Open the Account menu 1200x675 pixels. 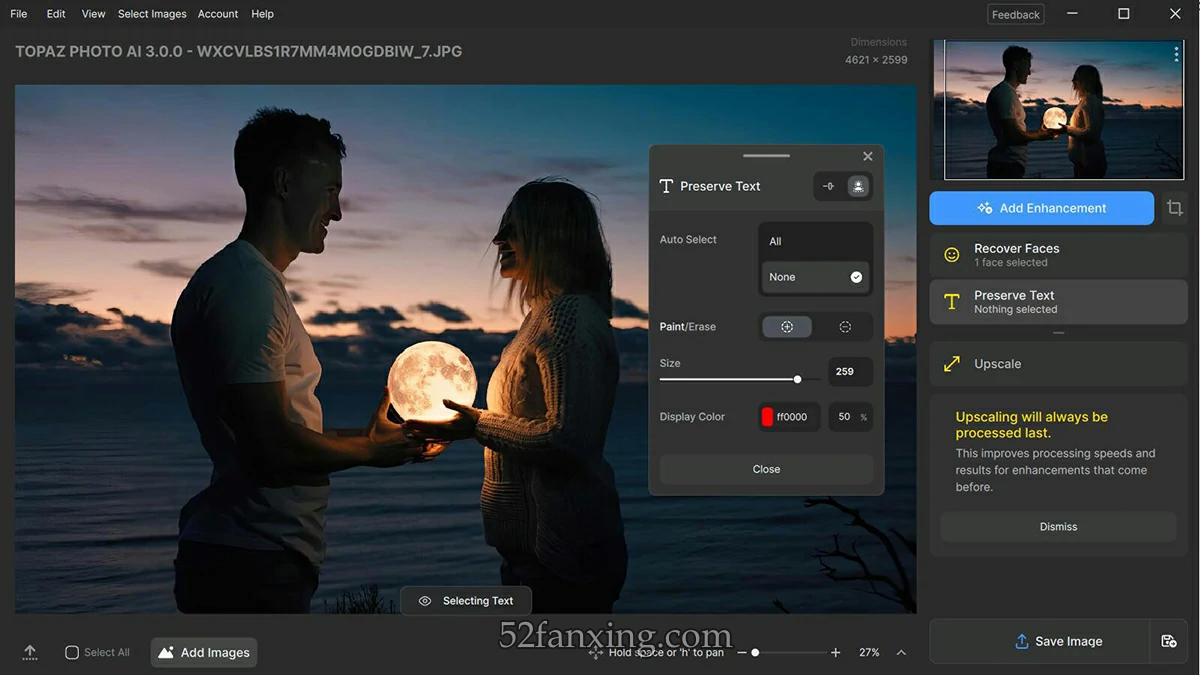[x=218, y=14]
